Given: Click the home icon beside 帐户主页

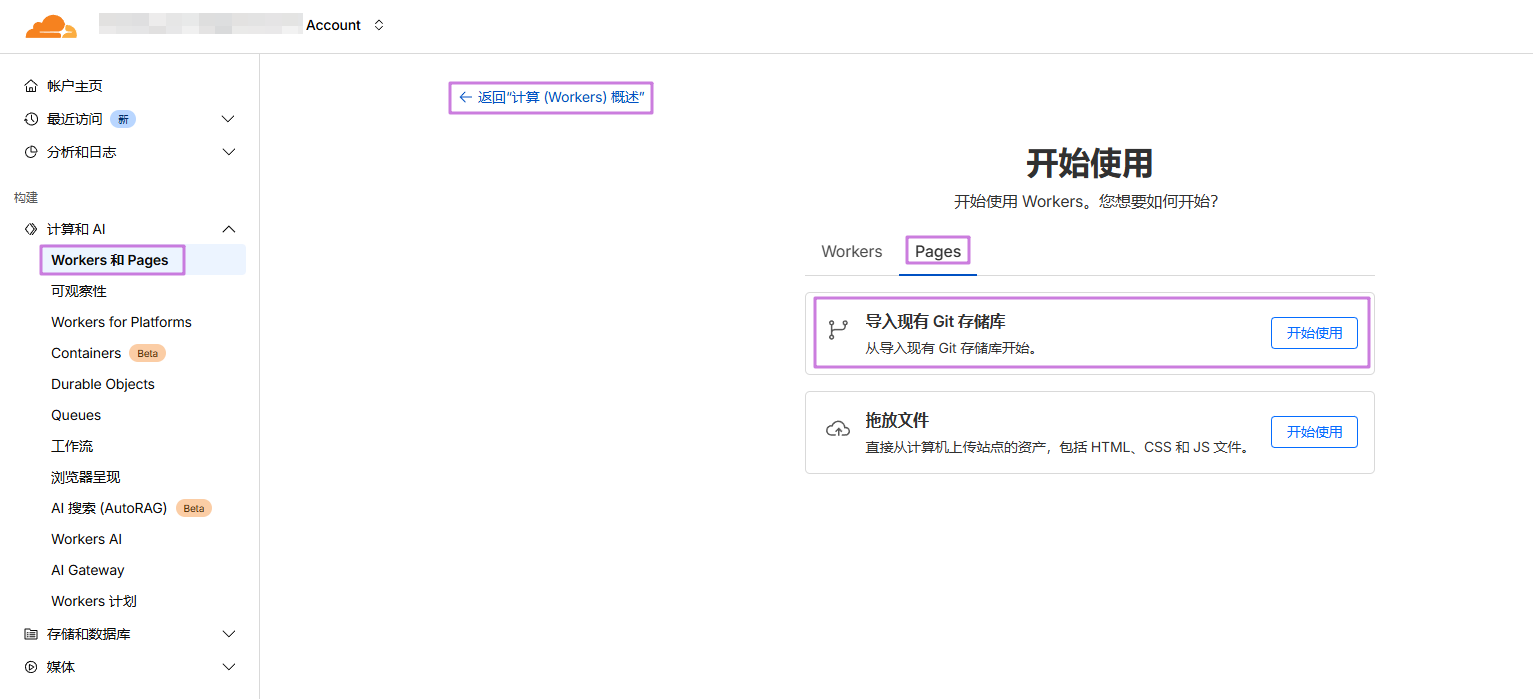Looking at the screenshot, I should pos(31,86).
